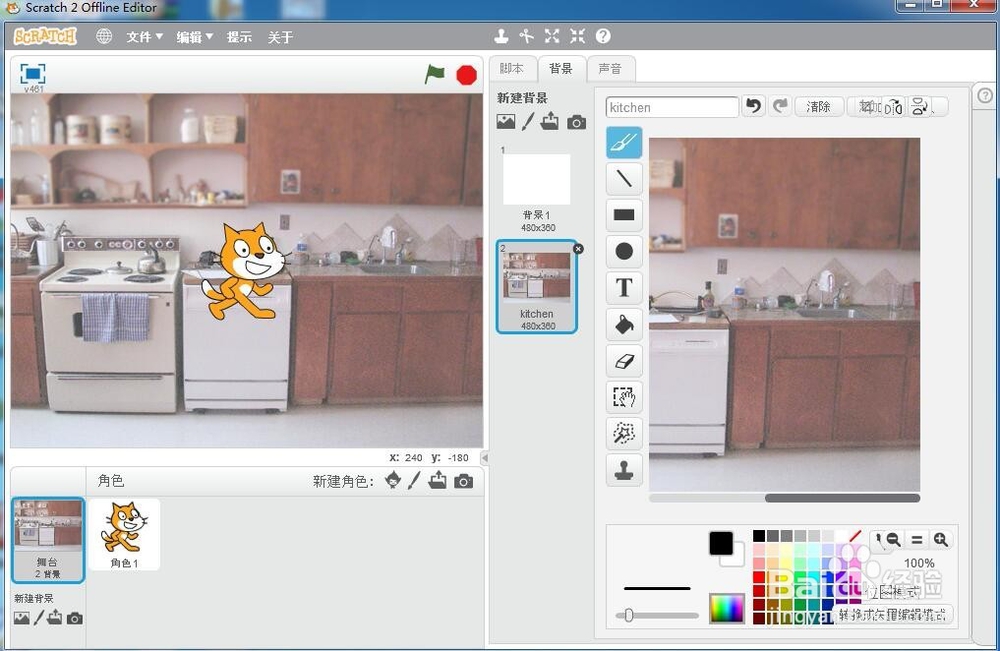Switch to the 脚本 scripts tab
1000x651 pixels.
click(x=512, y=68)
